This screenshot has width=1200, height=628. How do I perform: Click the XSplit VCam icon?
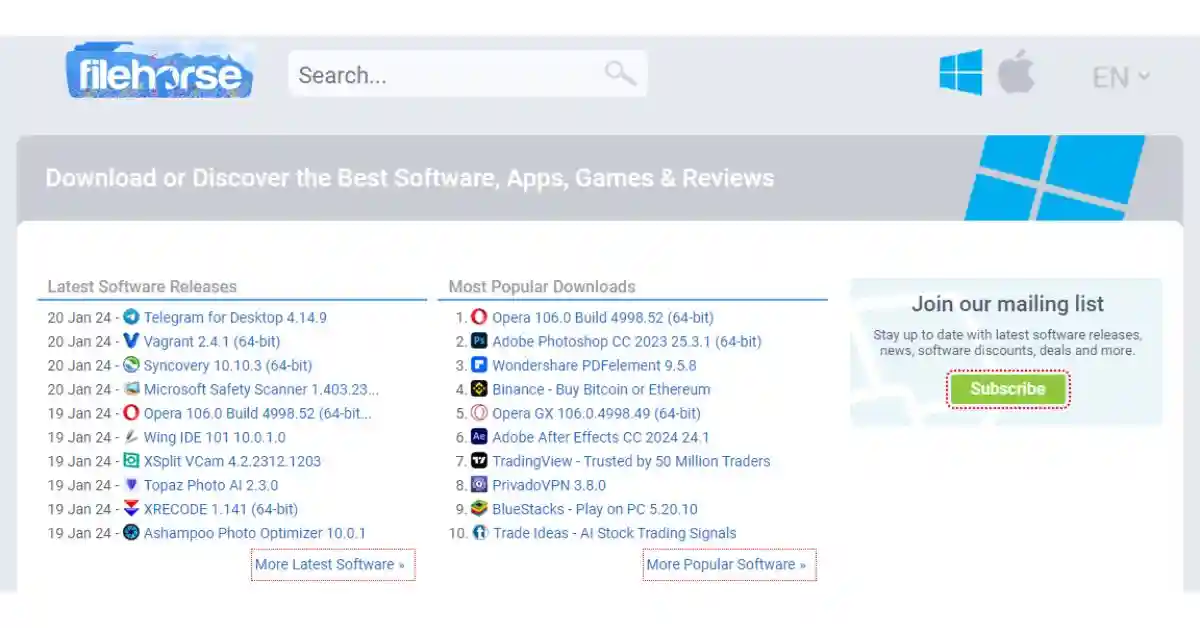[x=131, y=461]
